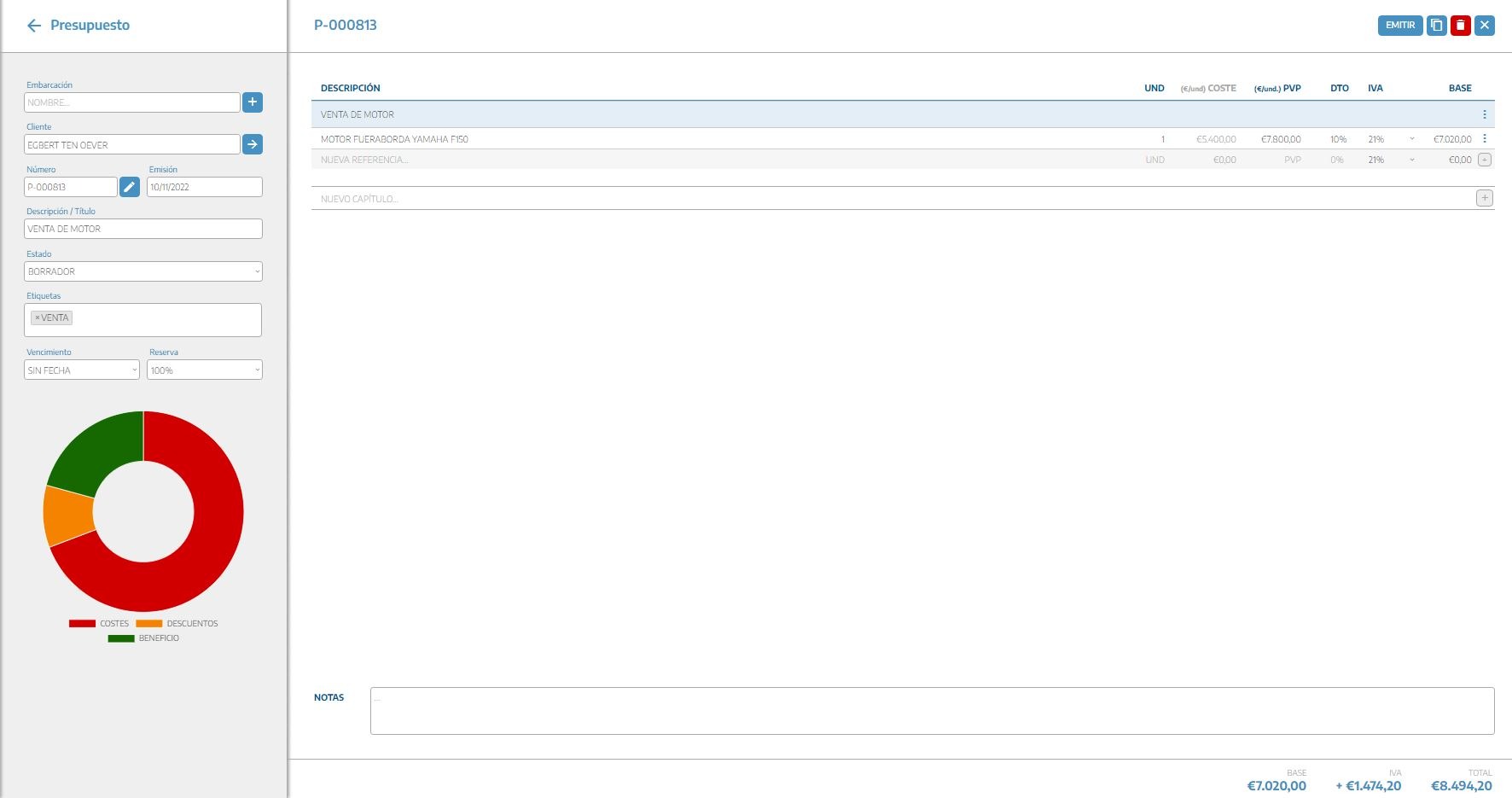This screenshot has width=1512, height=798.
Task: Click the back arrow next to Presupuesto
Action: [34, 26]
